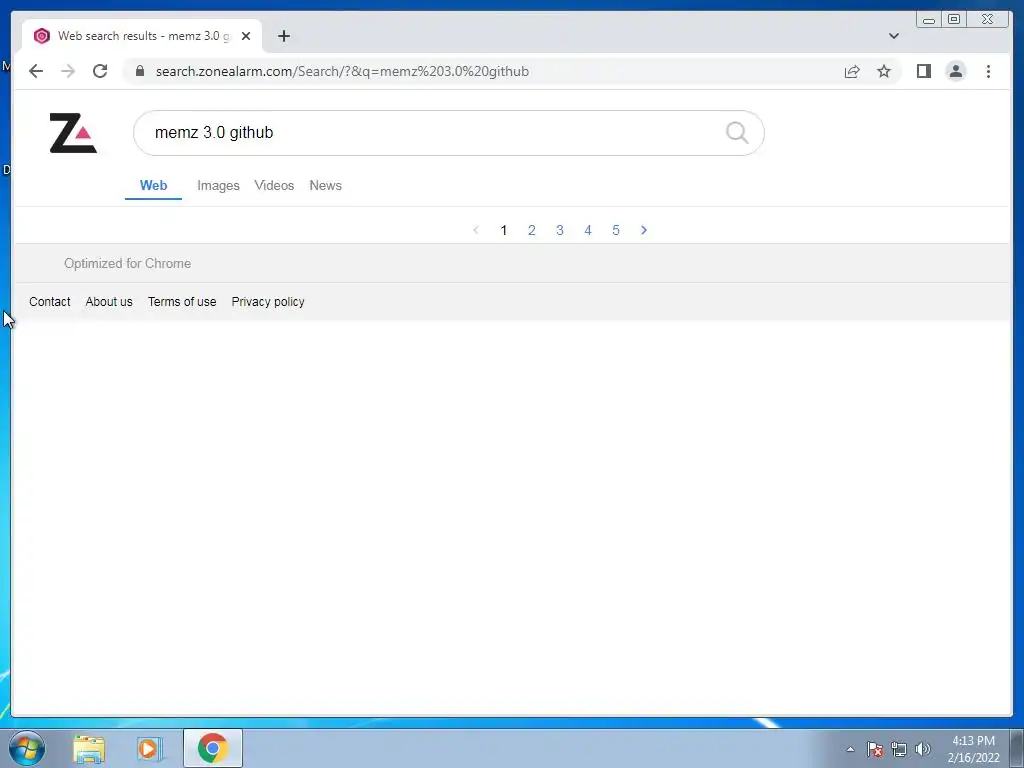View site information via lock icon
The image size is (1024, 768).
[140, 71]
